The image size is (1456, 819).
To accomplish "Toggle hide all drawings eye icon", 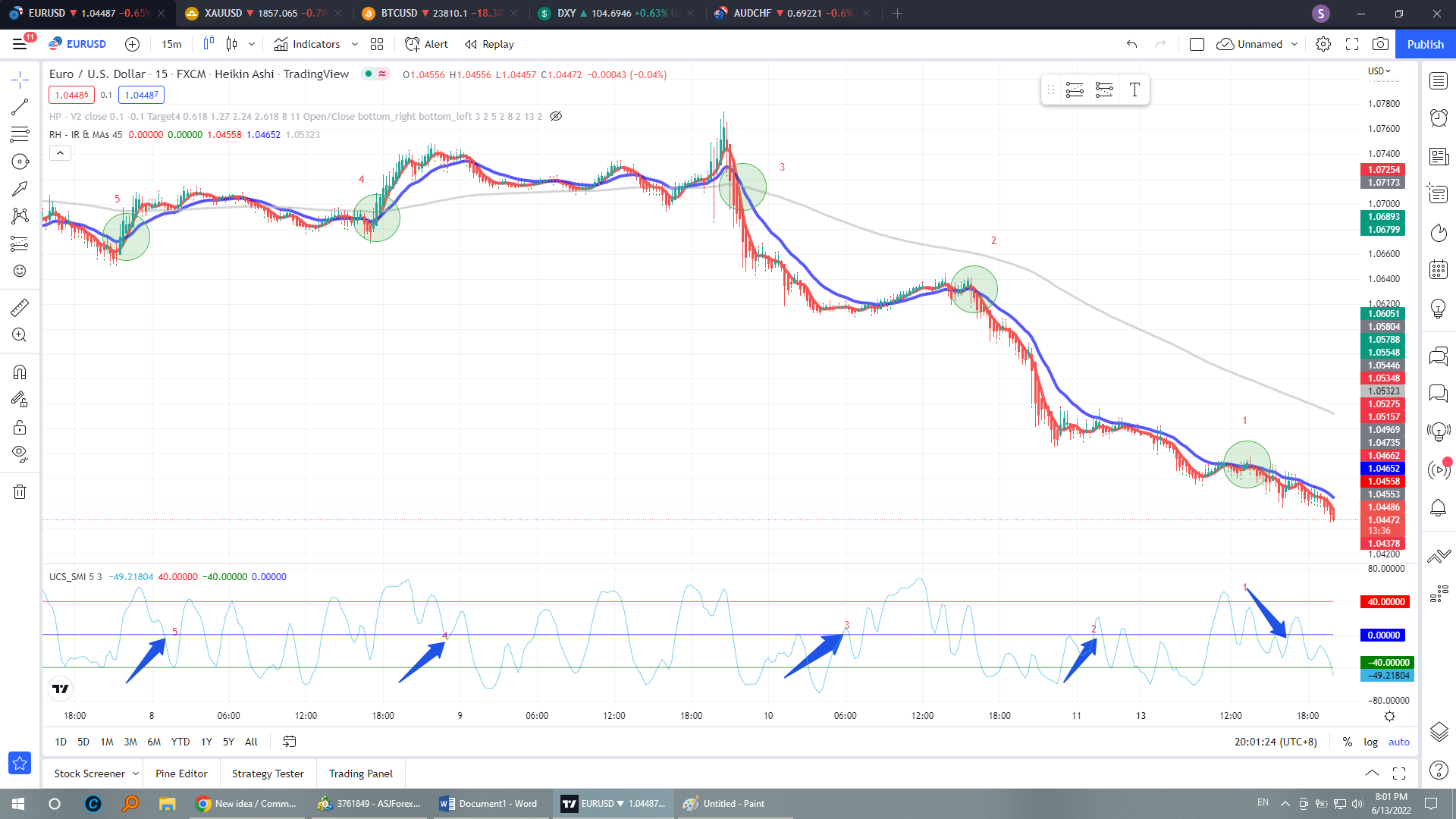I will (20, 454).
